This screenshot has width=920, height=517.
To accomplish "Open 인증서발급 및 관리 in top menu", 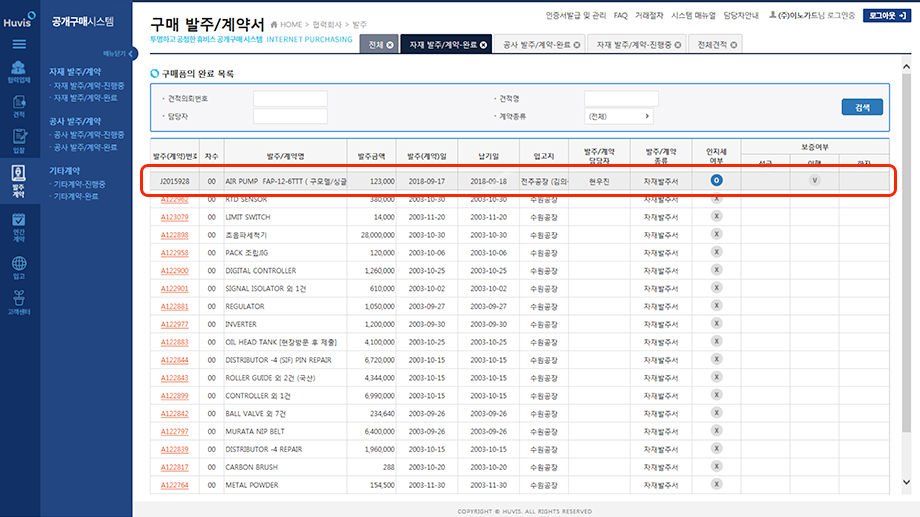I will [x=575, y=16].
